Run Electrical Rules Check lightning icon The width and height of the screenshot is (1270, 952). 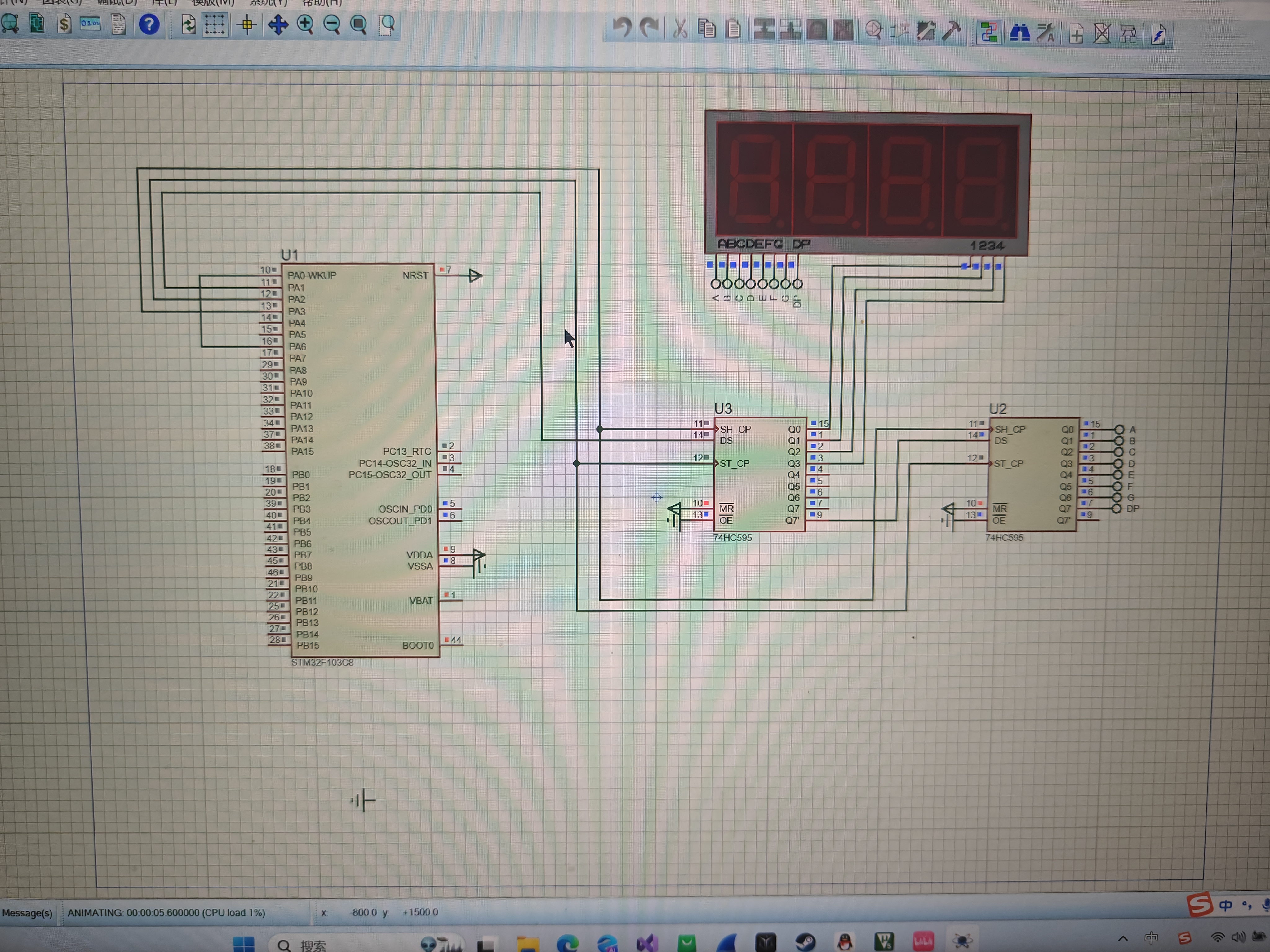tap(1158, 34)
